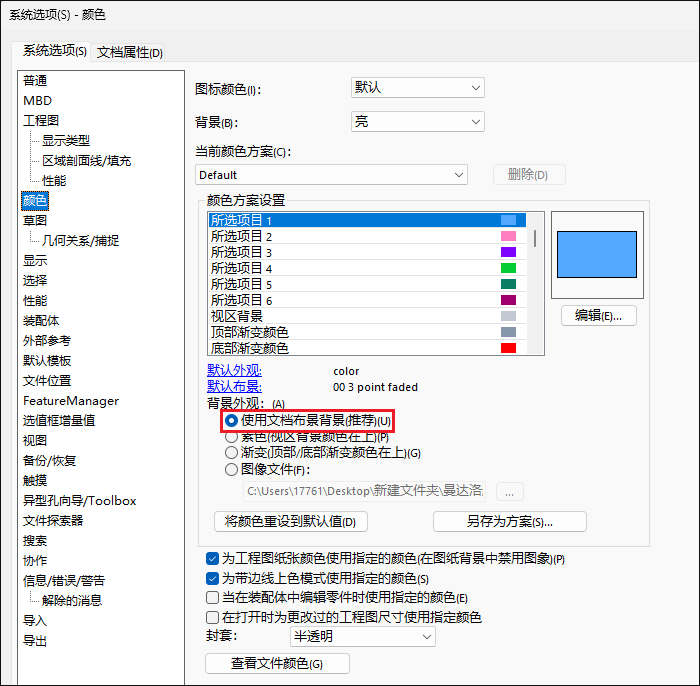The image size is (700, 686).
Task: Uncheck 为工程图纸张颜色使用指定的颜色 checkbox
Action: click(x=212, y=558)
